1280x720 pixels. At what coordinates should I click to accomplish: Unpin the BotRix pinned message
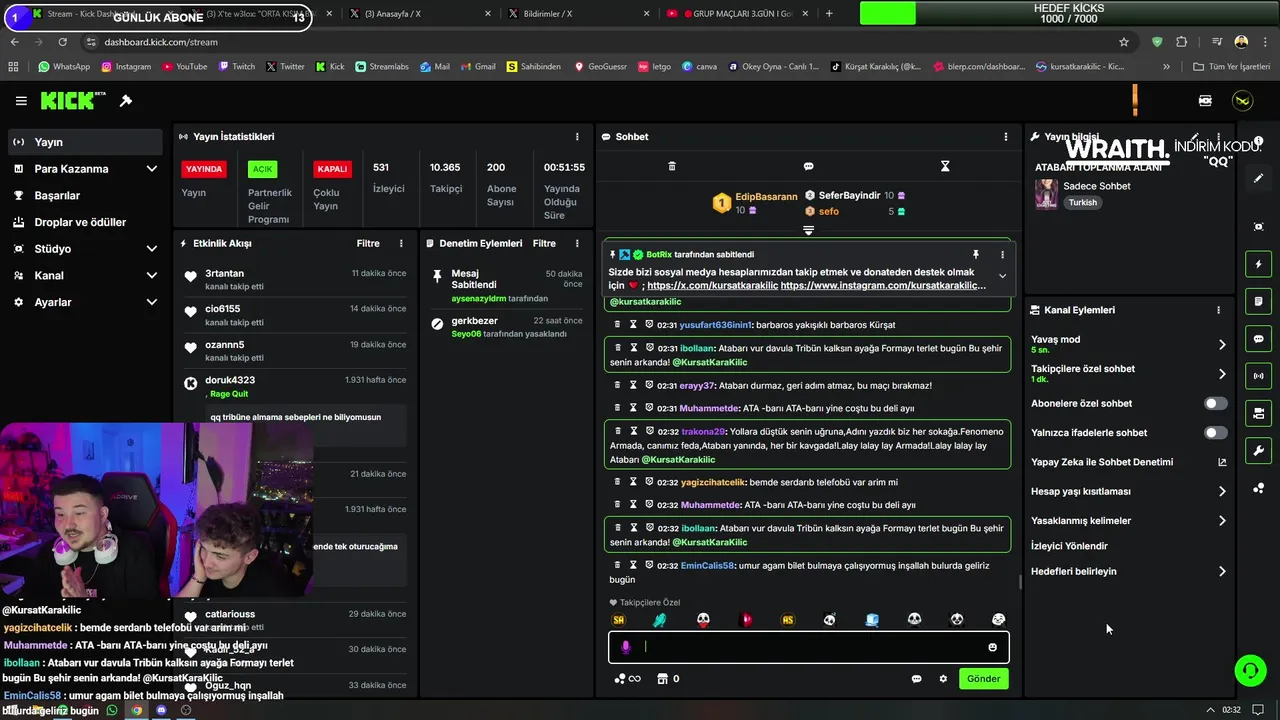point(975,255)
